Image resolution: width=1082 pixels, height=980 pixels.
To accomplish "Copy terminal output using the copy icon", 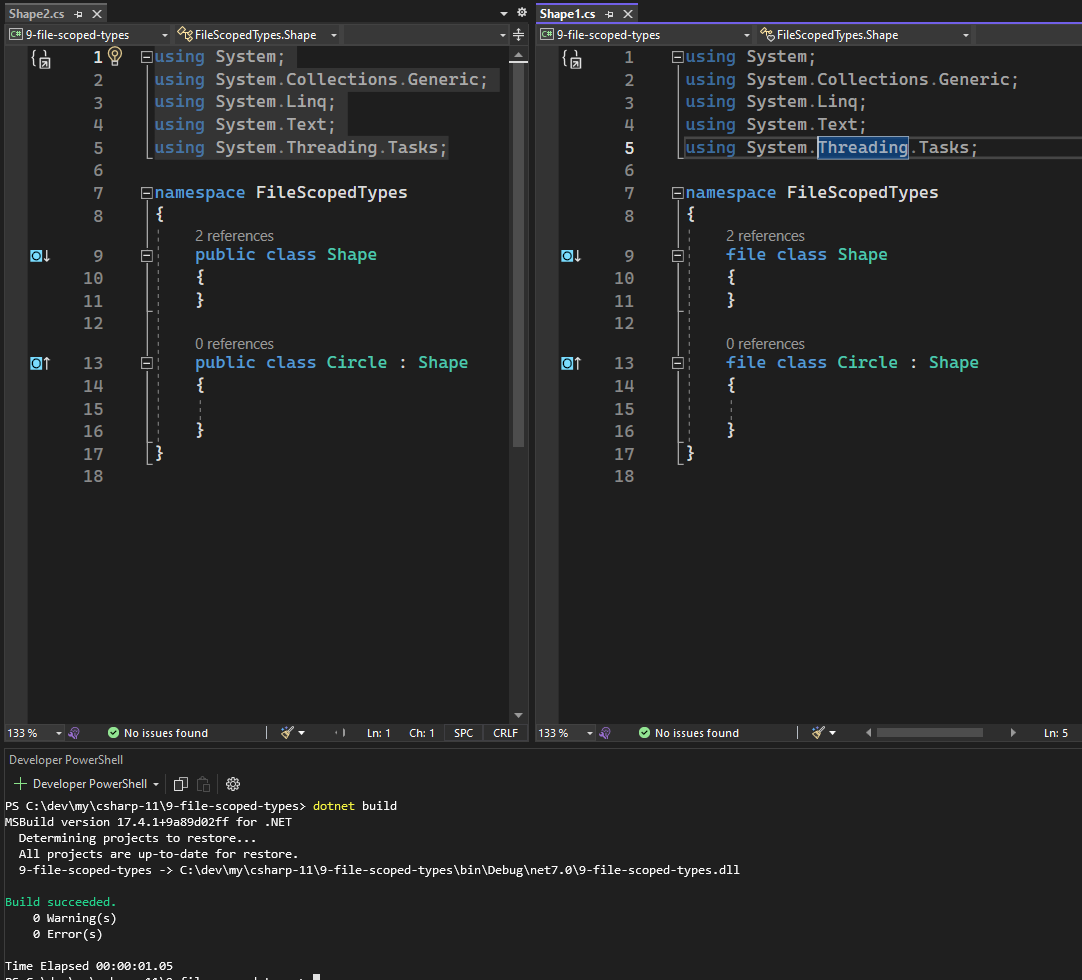I will click(x=180, y=784).
